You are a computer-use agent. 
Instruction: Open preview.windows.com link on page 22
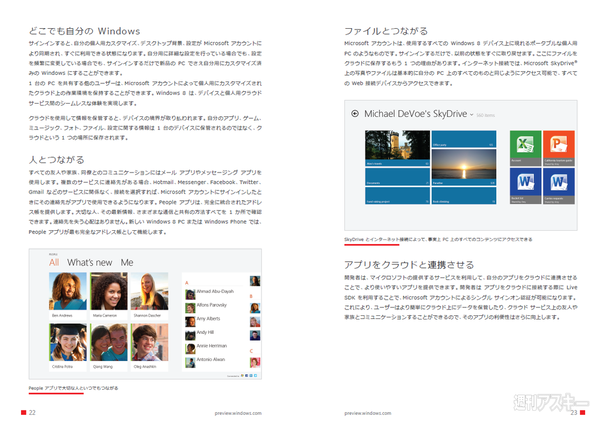(238, 413)
